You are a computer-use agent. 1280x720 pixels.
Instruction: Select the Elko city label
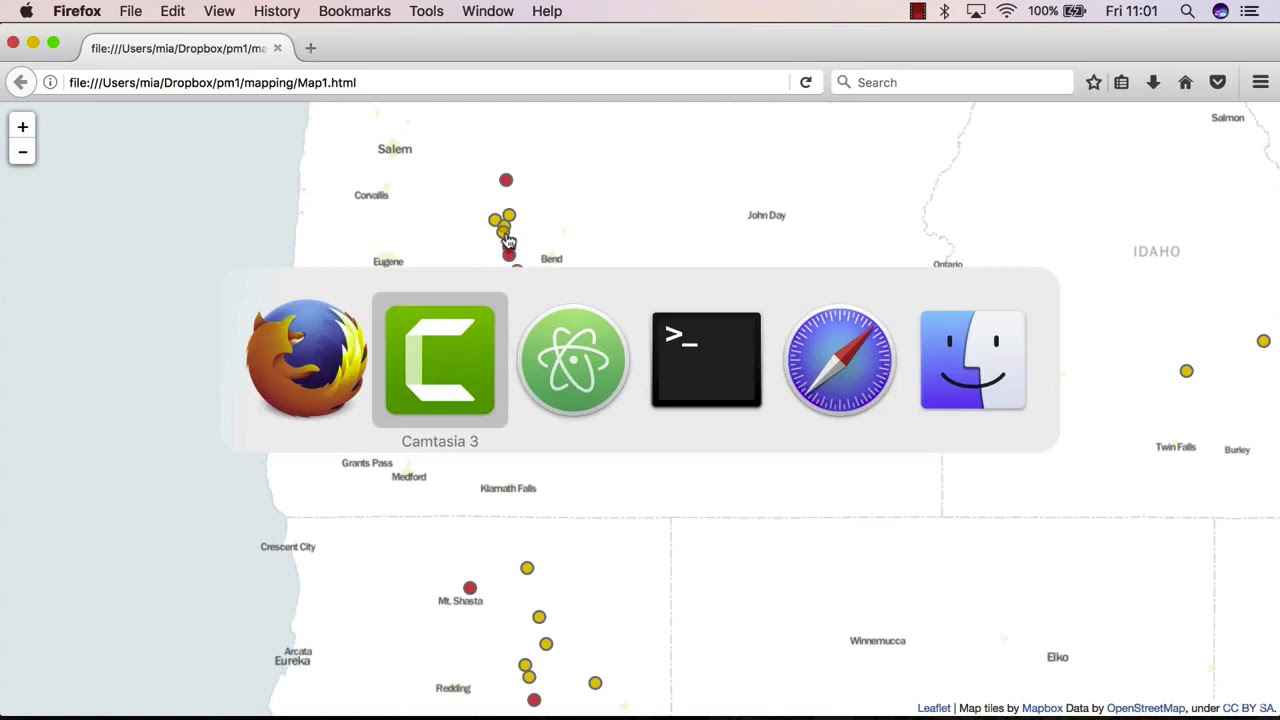click(1058, 657)
